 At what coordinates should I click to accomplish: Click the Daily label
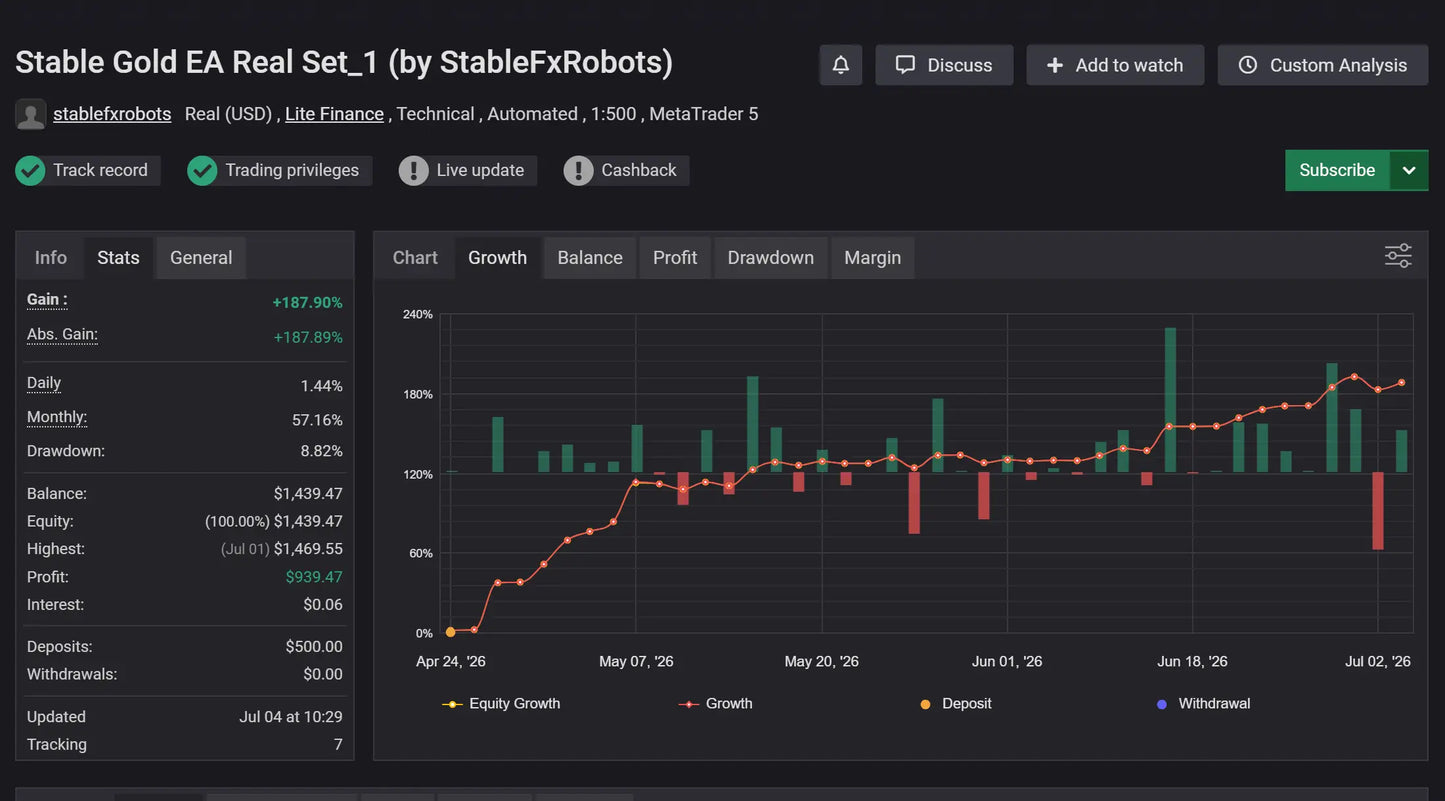pos(44,383)
